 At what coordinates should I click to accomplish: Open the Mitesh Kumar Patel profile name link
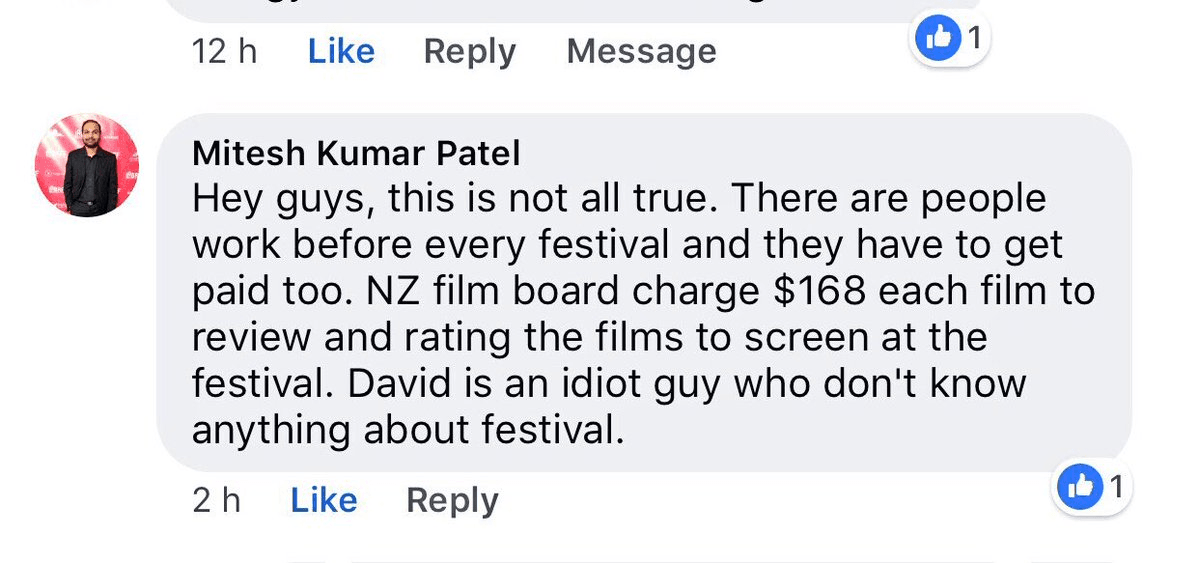tap(356, 152)
